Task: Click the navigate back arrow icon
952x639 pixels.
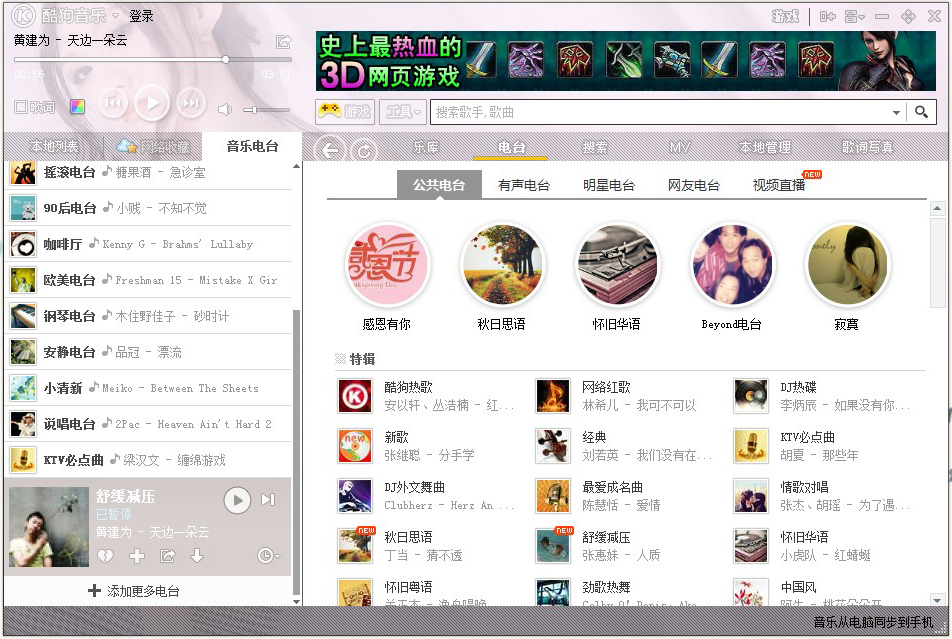Action: point(330,151)
